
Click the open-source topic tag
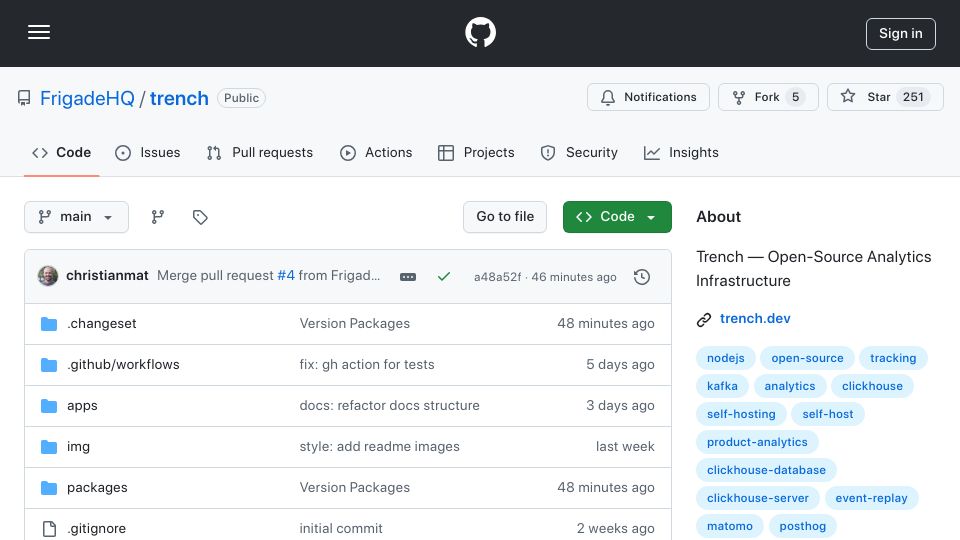pyautogui.click(x=807, y=358)
